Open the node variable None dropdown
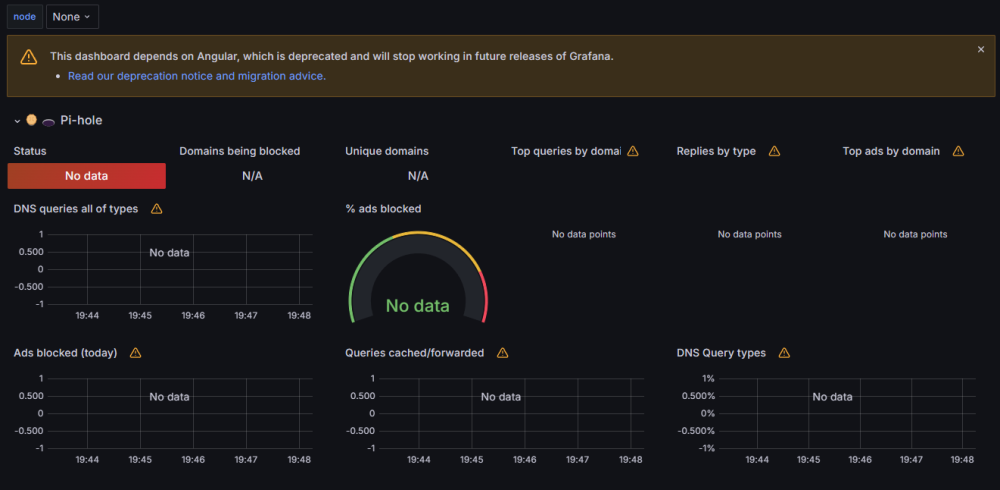Screen dimensions: 1000x490 pos(72,17)
